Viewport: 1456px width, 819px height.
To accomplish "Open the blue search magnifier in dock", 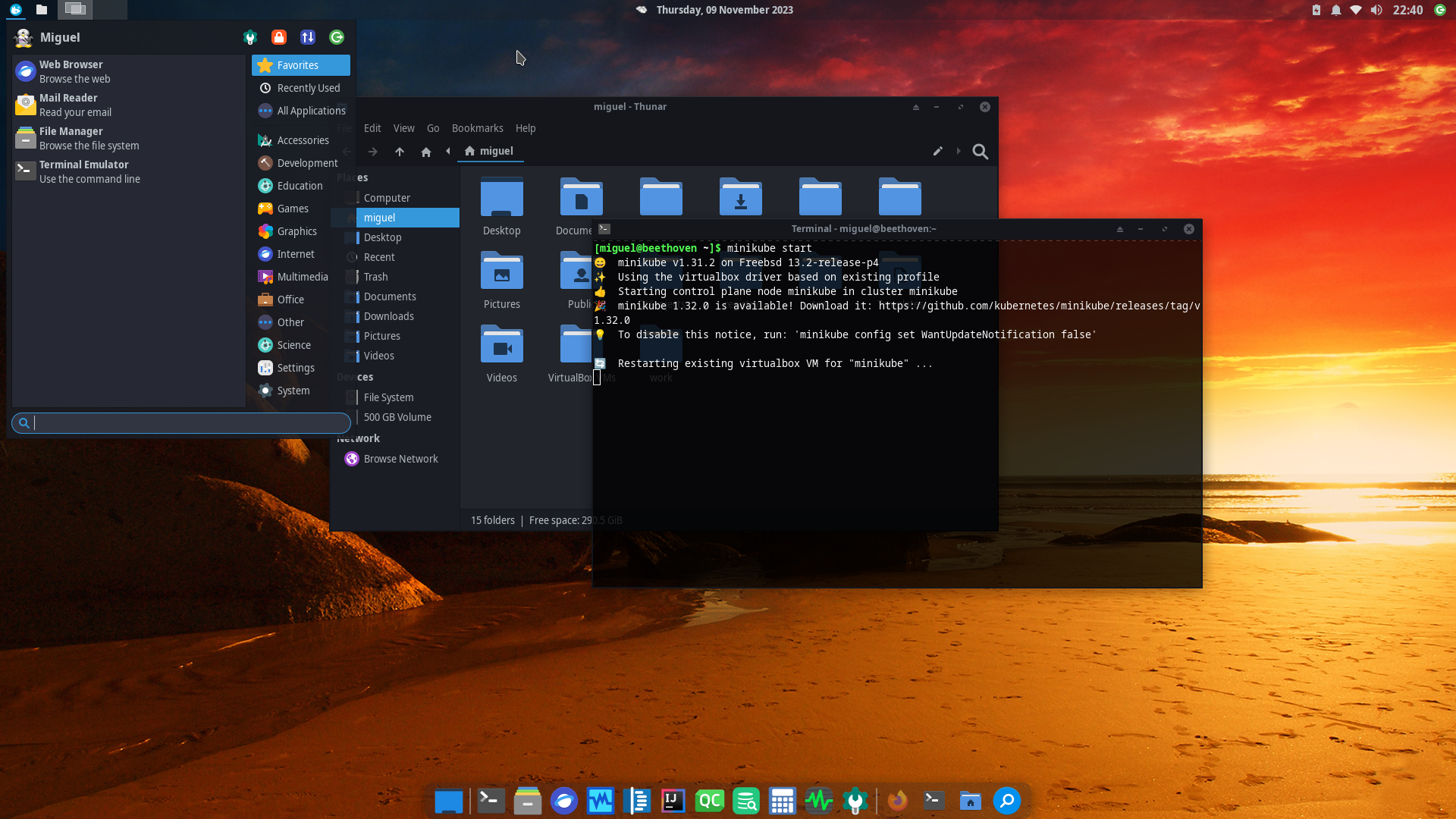I will [1007, 801].
